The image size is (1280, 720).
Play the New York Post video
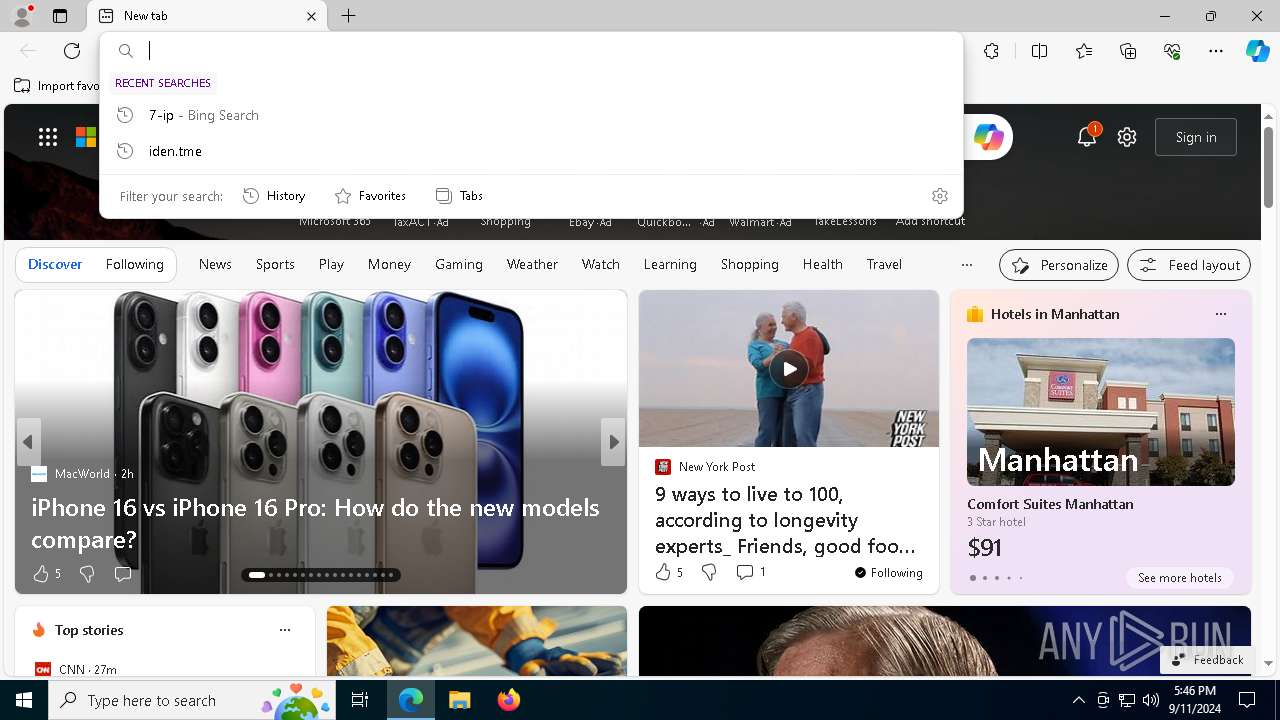click(789, 369)
